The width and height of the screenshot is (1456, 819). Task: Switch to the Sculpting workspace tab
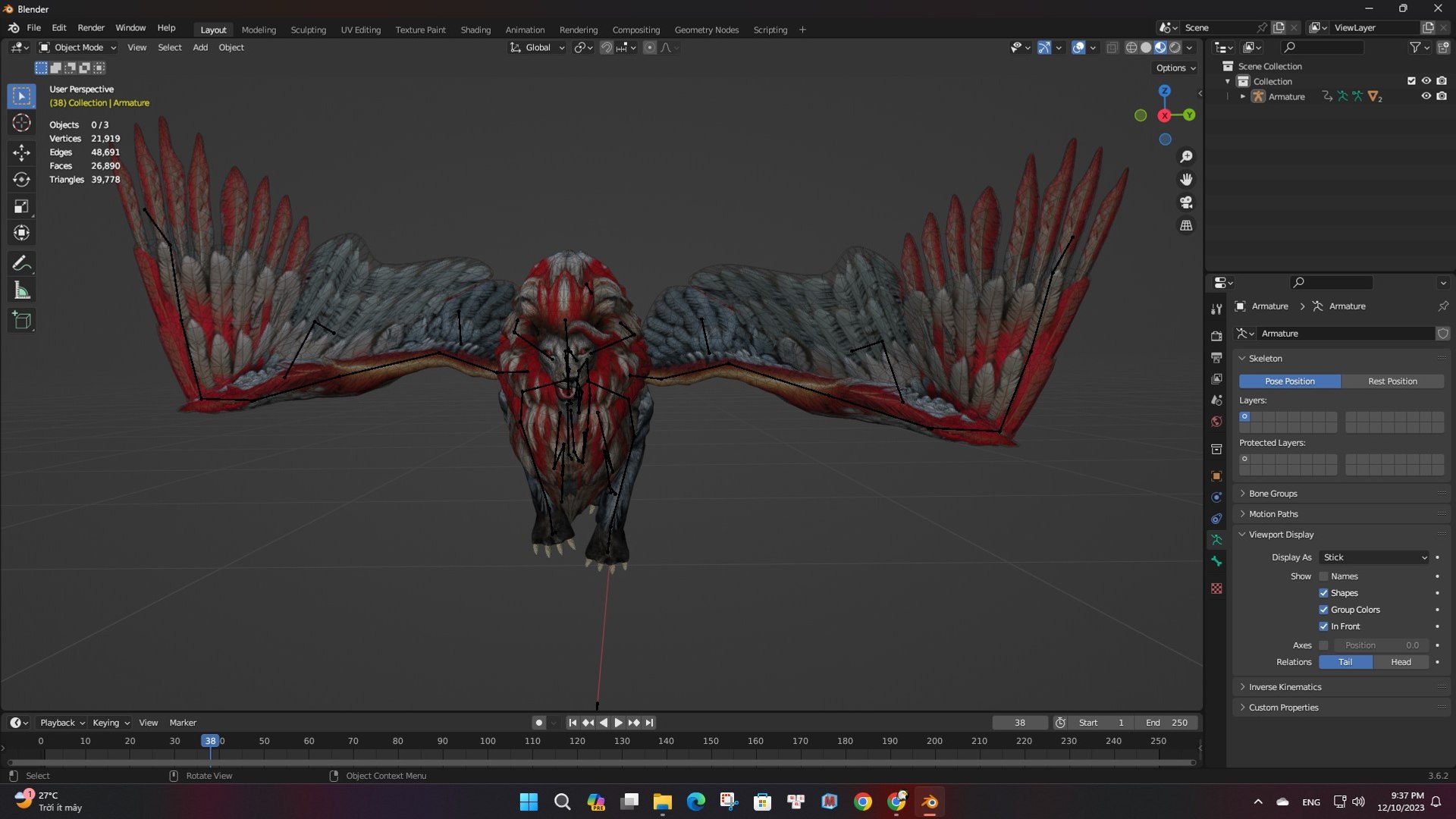click(308, 30)
